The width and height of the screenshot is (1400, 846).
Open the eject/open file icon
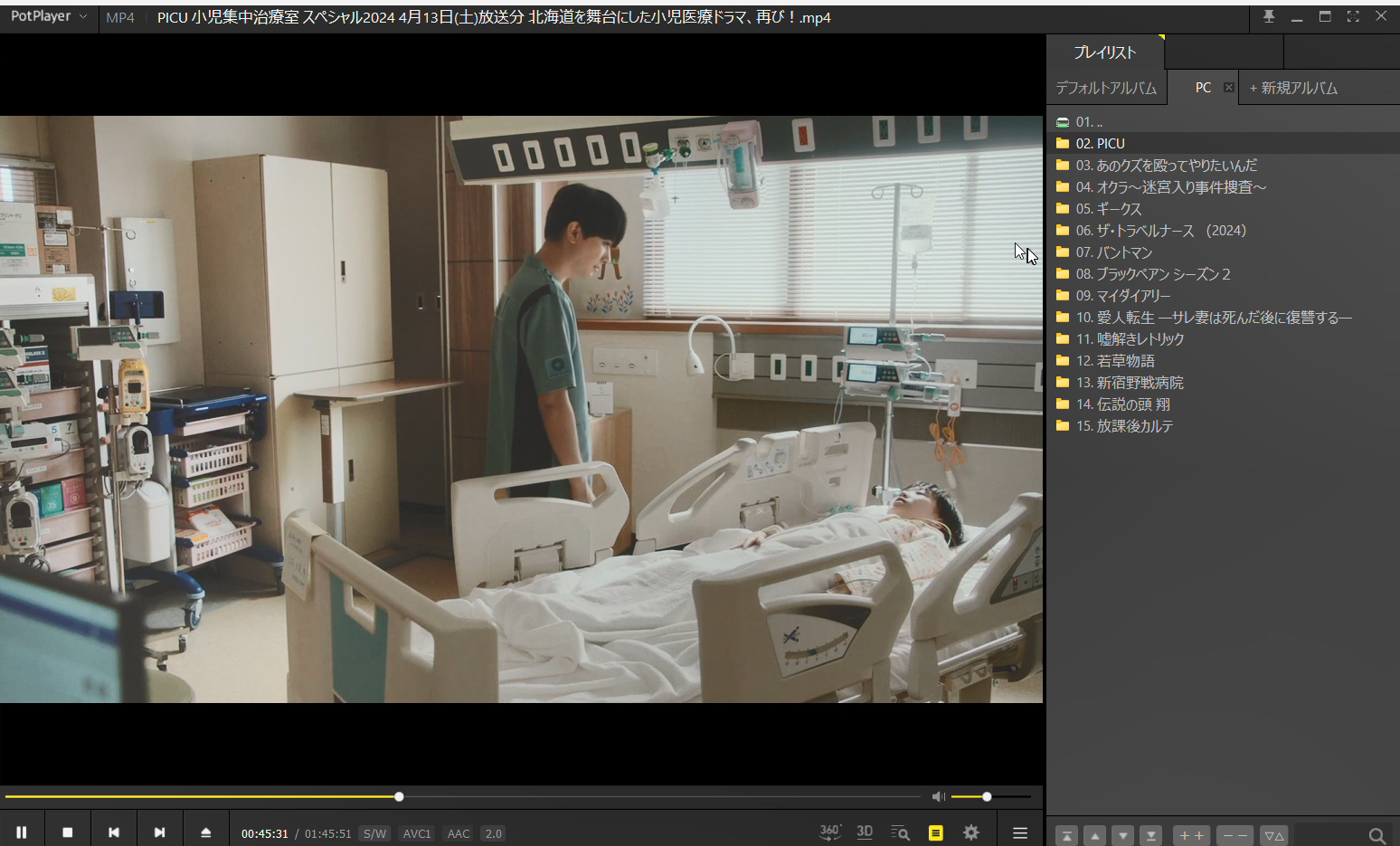pos(205,832)
